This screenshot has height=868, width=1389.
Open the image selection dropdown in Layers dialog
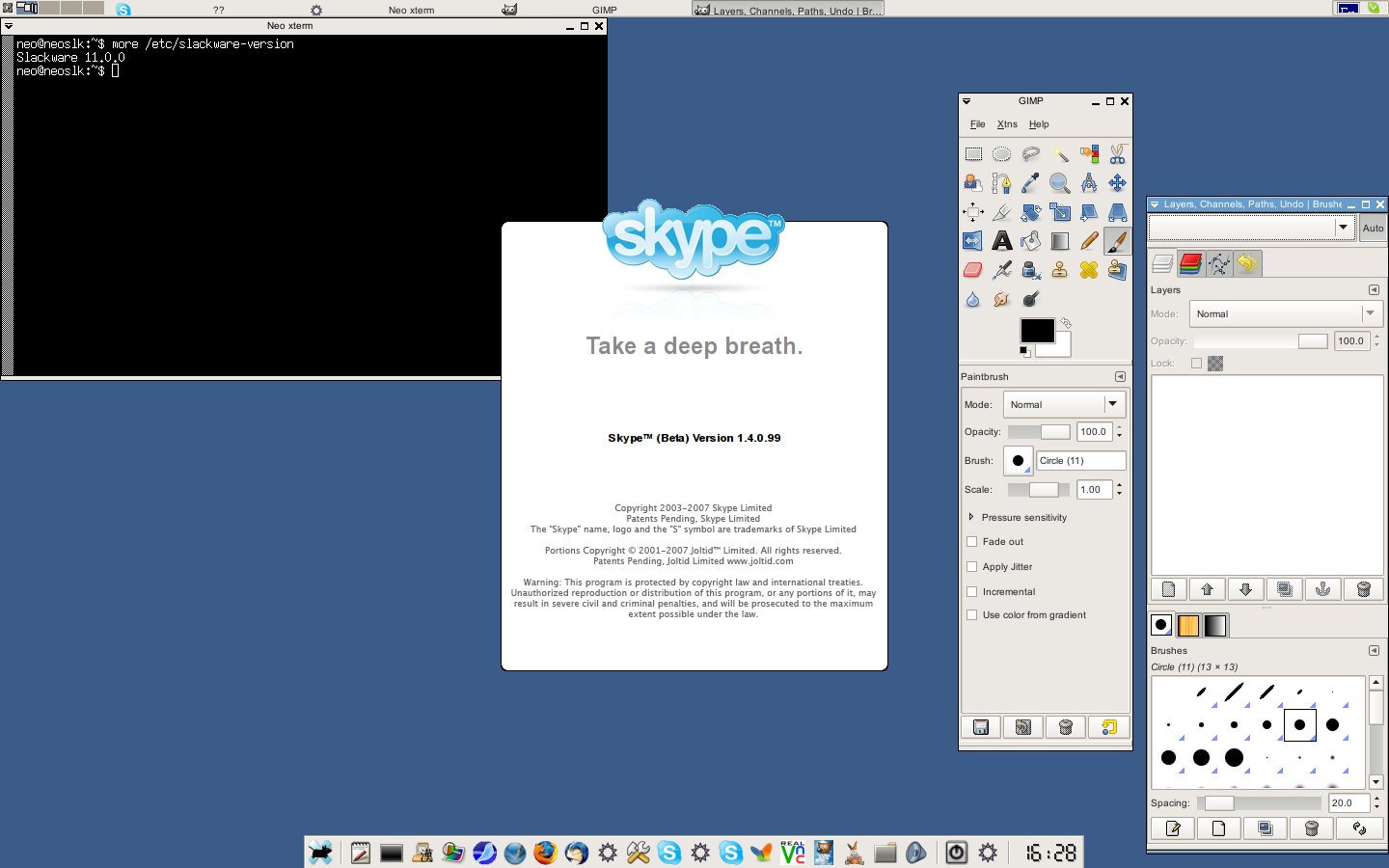(1251, 228)
